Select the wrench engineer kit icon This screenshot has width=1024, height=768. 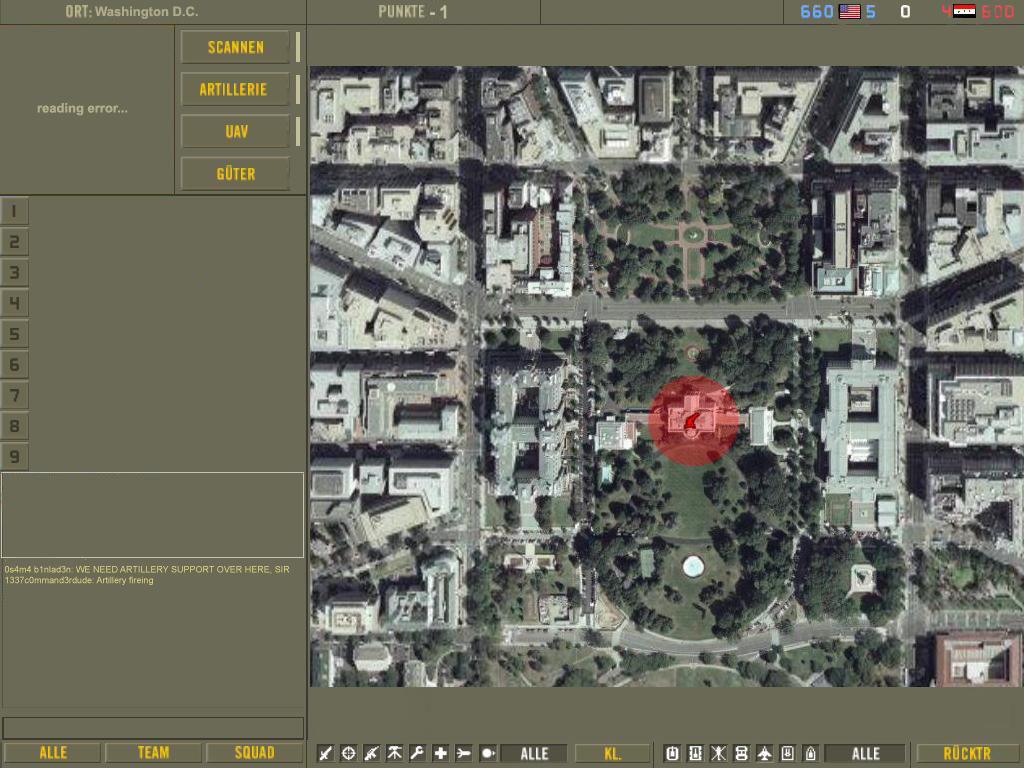tap(417, 753)
